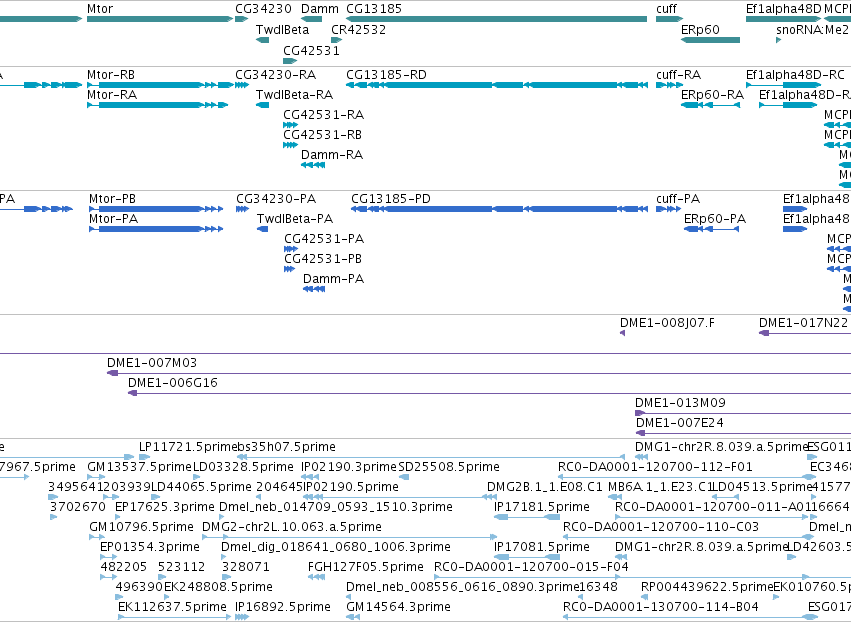Viewport: 851px width, 622px height.
Task: Select the GM14564.3prime EST label
Action: (x=398, y=607)
